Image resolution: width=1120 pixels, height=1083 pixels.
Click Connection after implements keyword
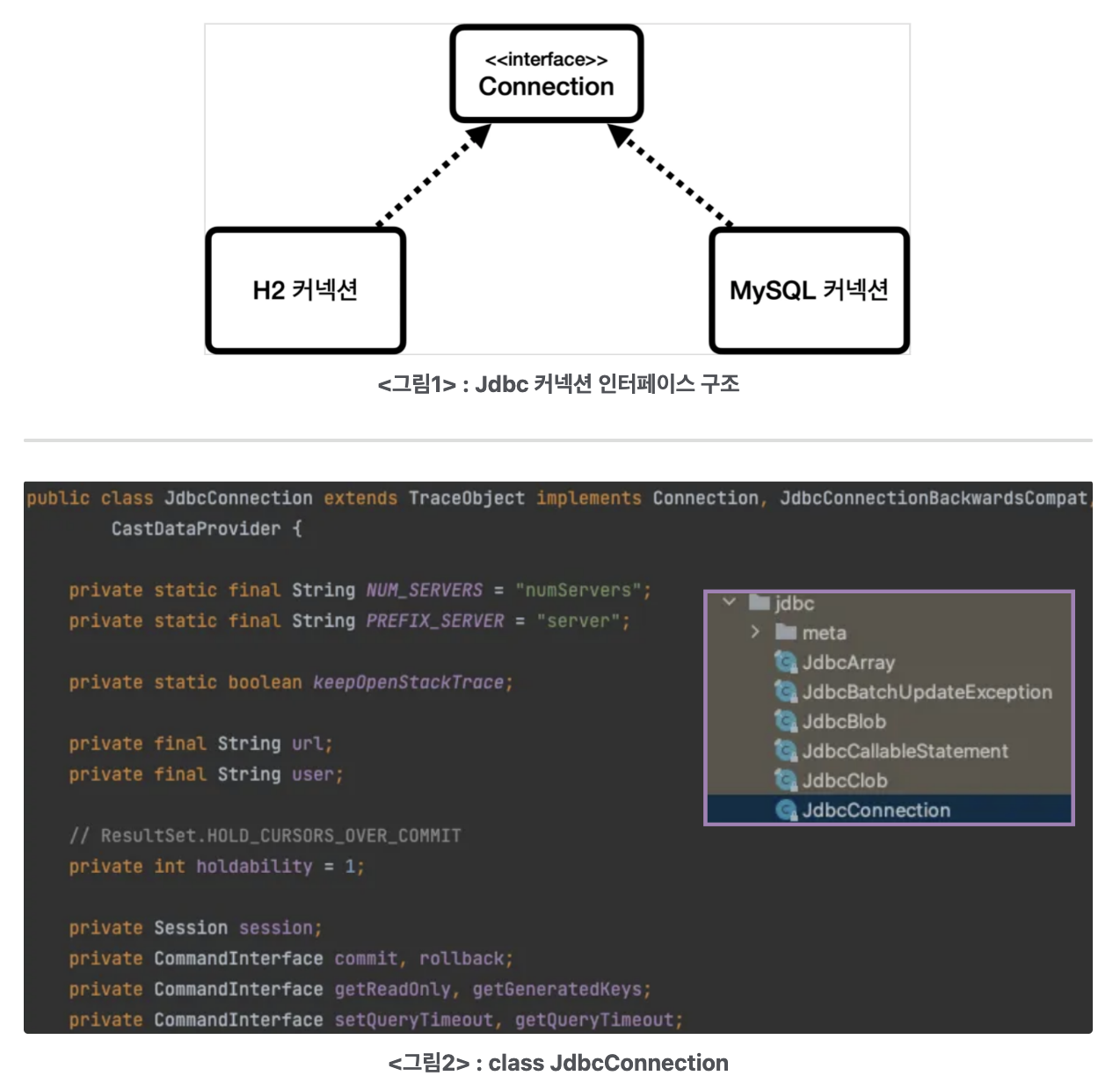705,498
